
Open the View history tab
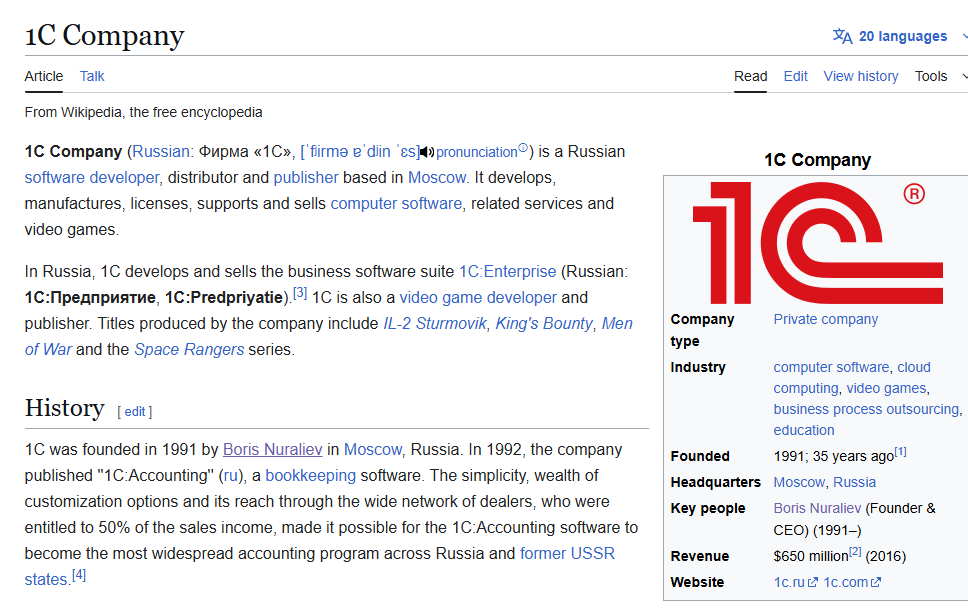tap(861, 77)
